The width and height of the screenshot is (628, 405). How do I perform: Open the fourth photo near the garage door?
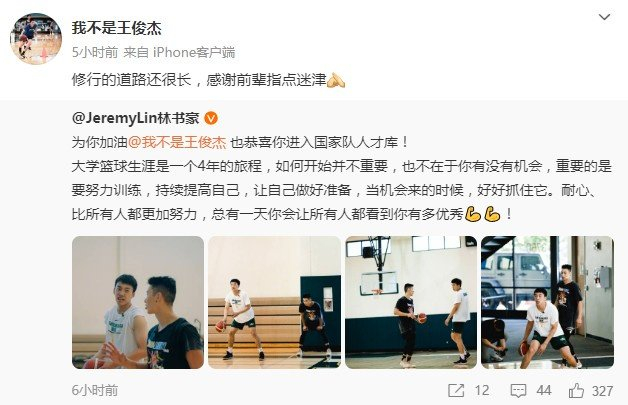[x=547, y=302]
